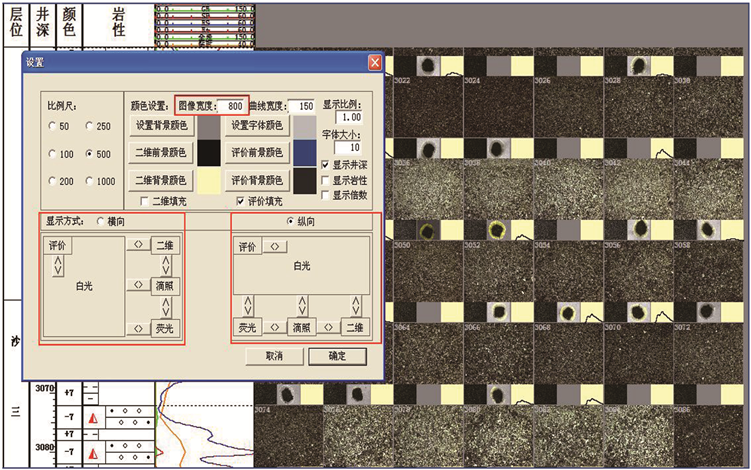Viewport: 751px width, 470px height.
Task: Choose the 横向 display mode radio button
Action: pyautogui.click(x=100, y=220)
